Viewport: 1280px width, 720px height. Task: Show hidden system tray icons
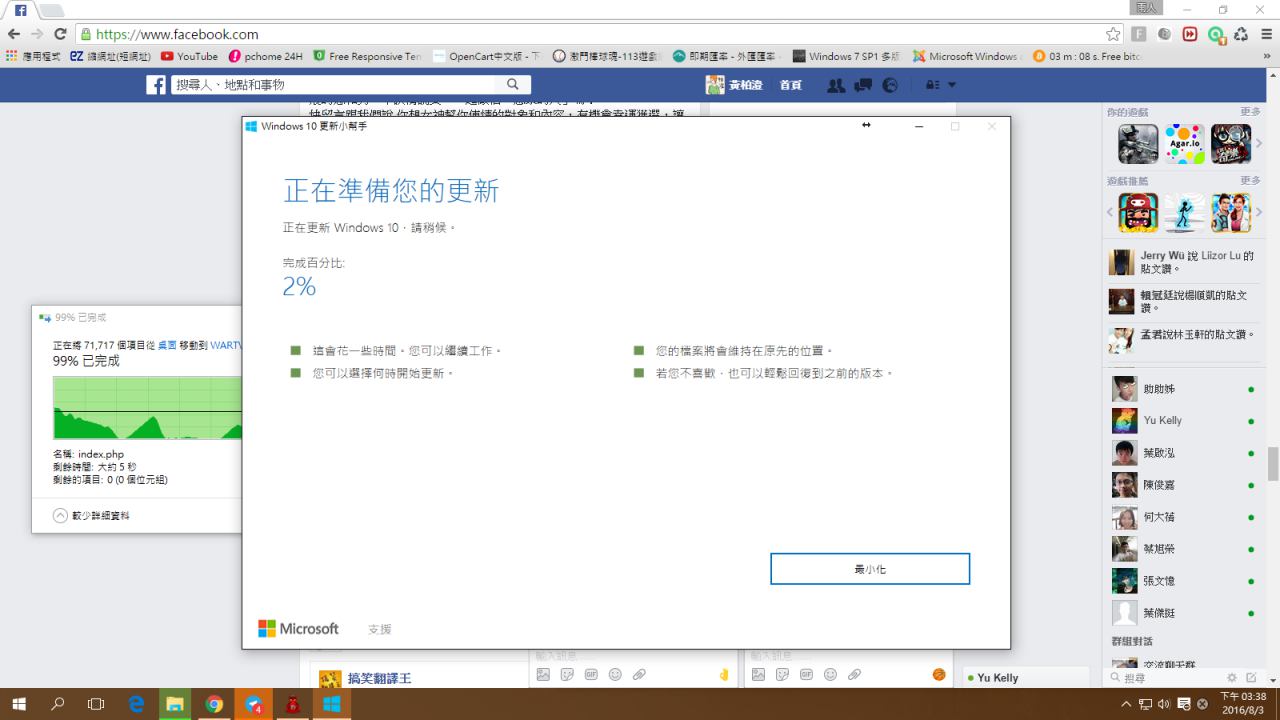(1126, 704)
